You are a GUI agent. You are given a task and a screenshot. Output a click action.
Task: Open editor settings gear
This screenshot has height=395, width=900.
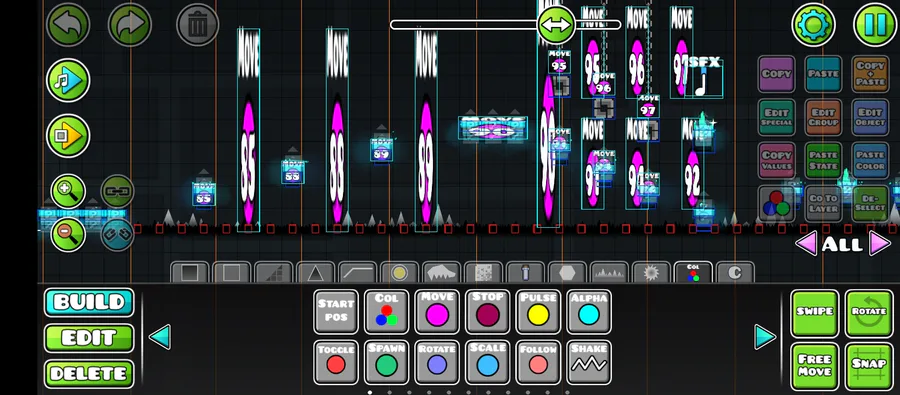(x=813, y=25)
